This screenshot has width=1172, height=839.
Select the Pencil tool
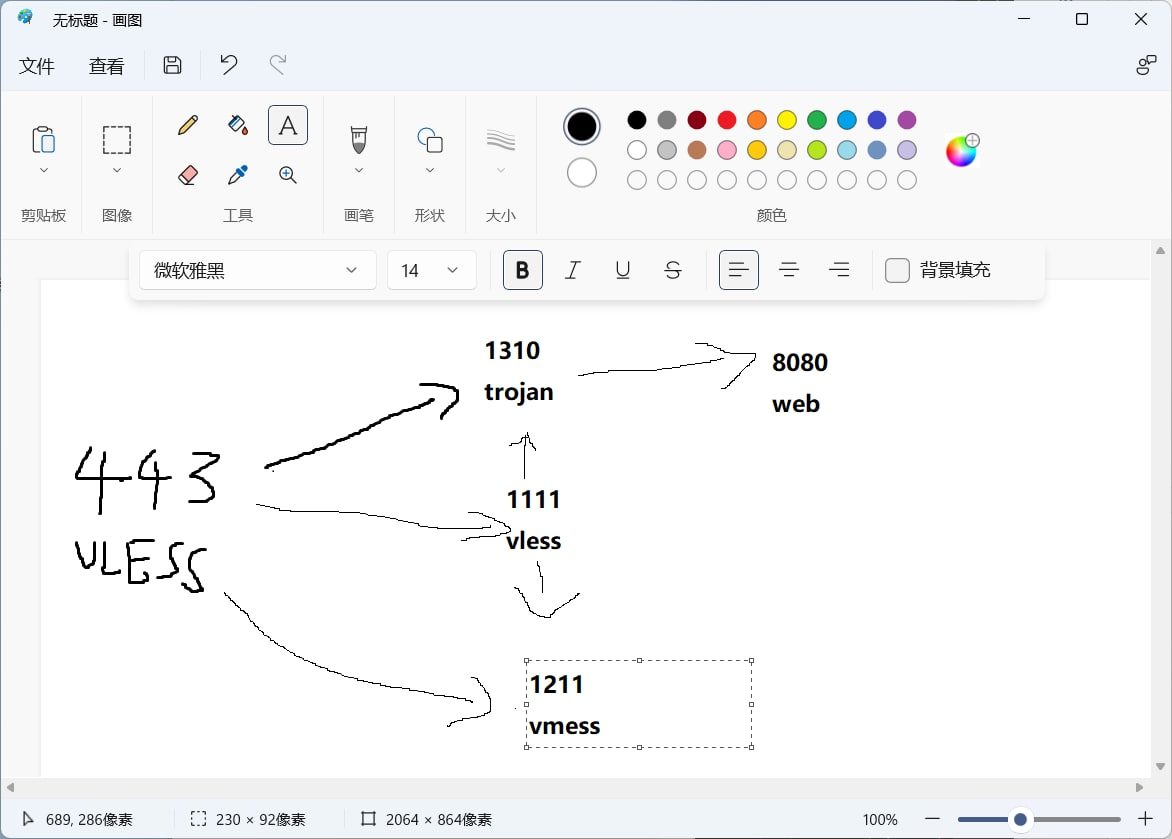click(188, 125)
